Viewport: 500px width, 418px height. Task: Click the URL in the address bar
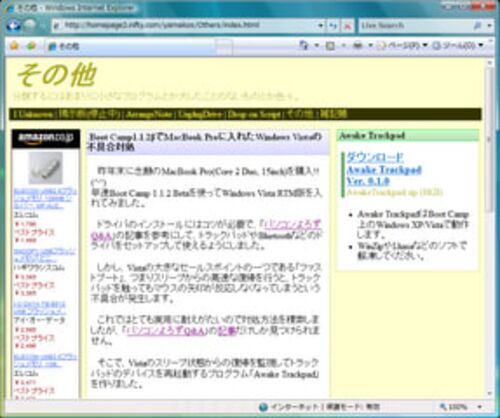[x=161, y=25]
